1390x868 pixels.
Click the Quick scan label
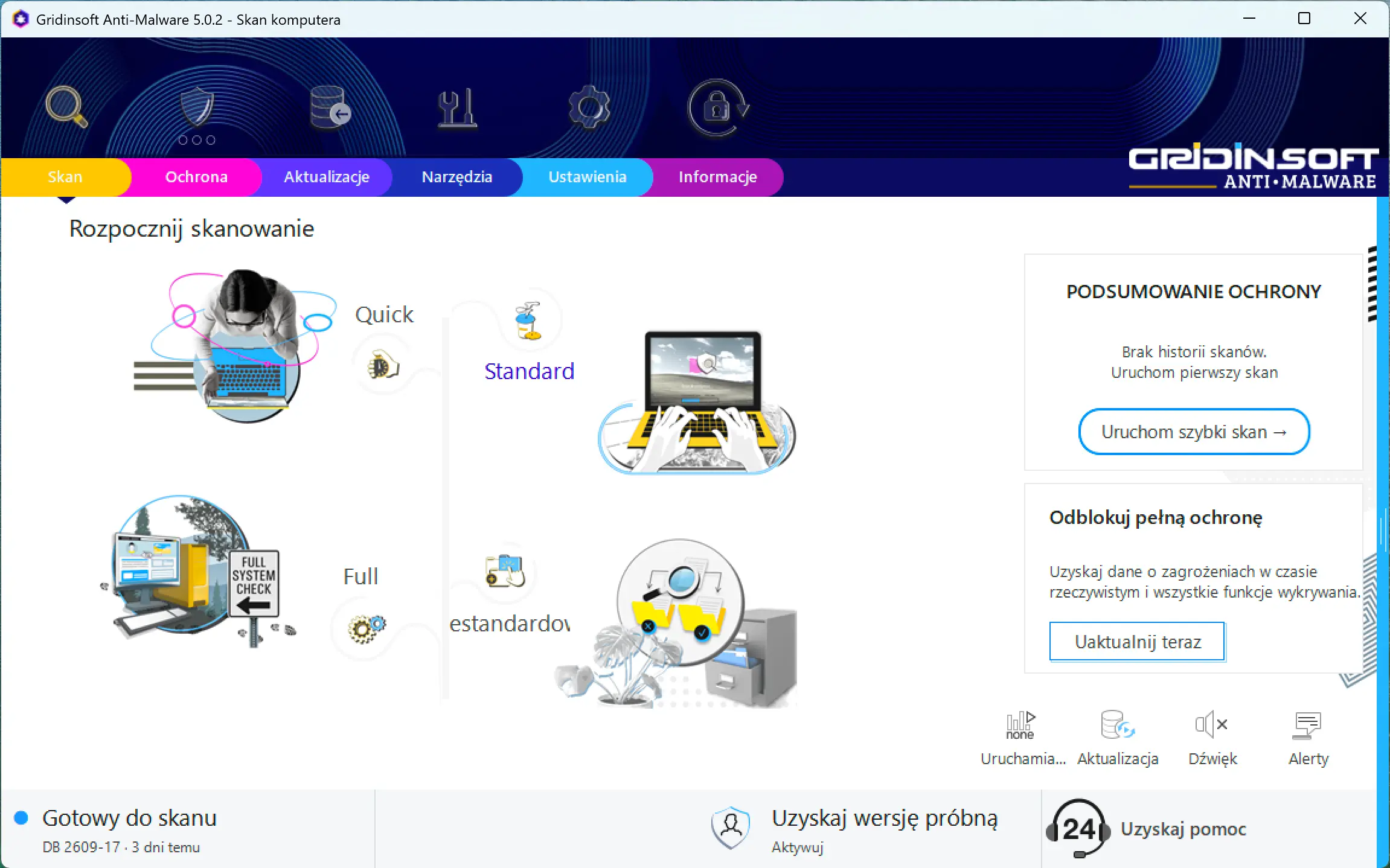(x=384, y=314)
